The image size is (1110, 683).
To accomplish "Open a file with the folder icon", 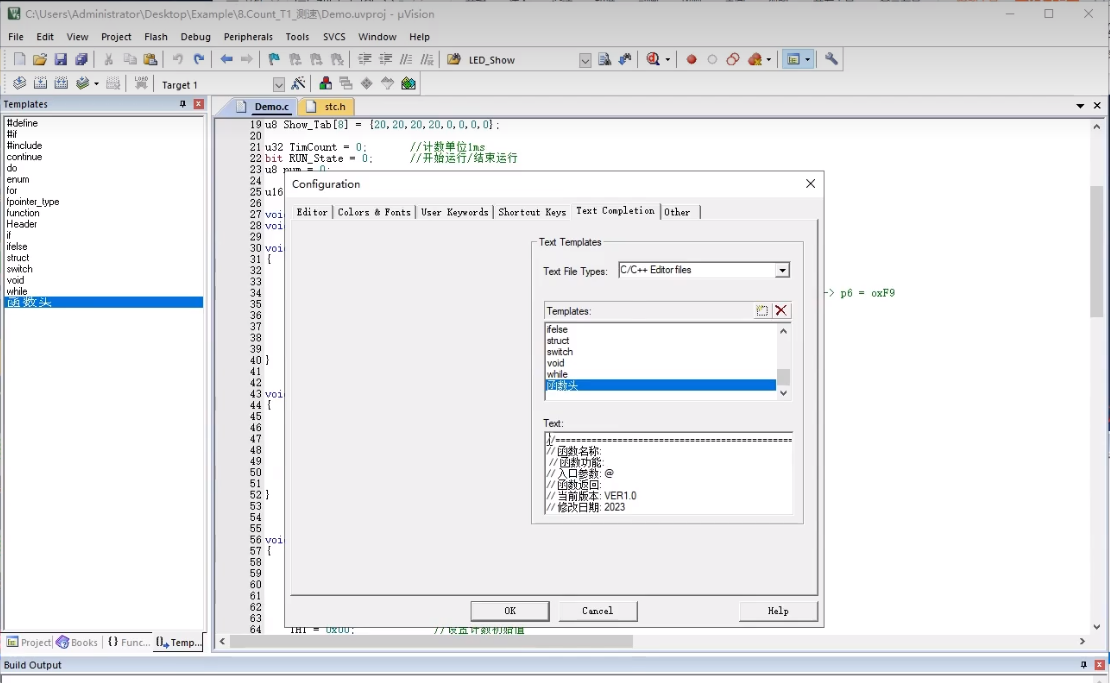I will pyautogui.click(x=40, y=59).
